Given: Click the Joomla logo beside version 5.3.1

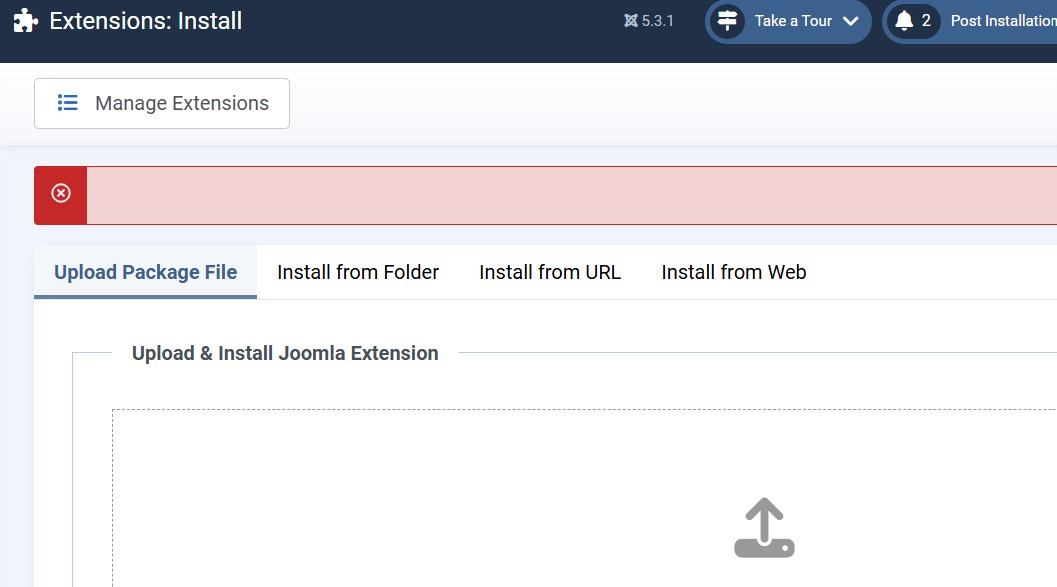Looking at the screenshot, I should pos(630,21).
